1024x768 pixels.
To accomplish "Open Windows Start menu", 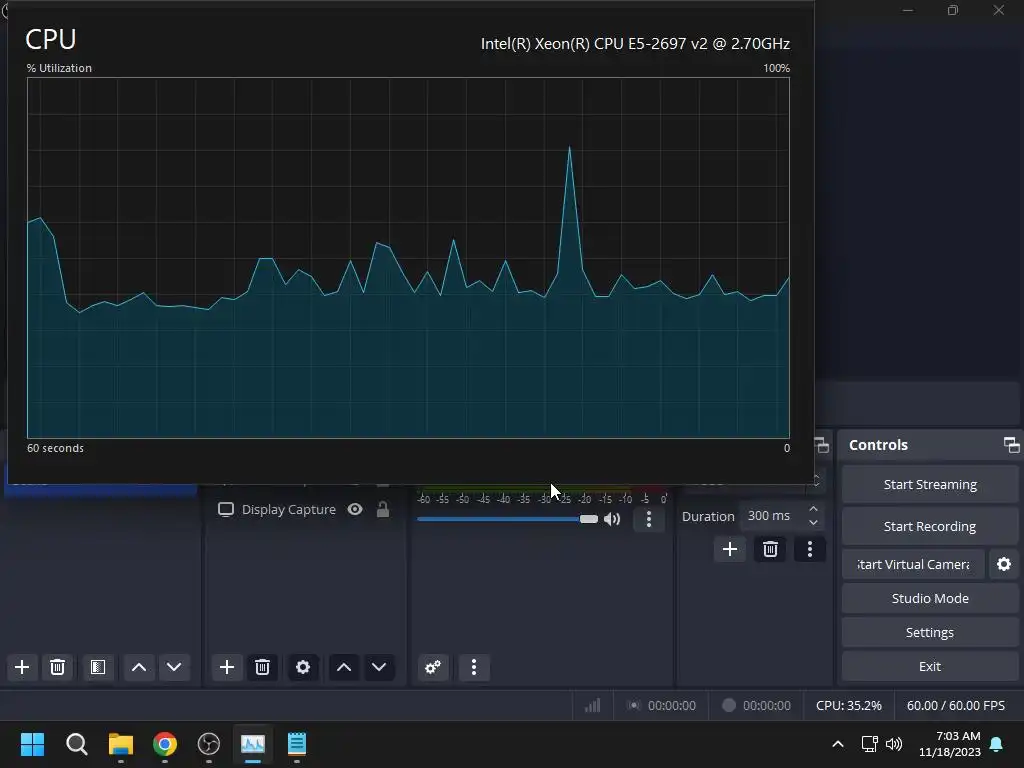I will [x=33, y=744].
